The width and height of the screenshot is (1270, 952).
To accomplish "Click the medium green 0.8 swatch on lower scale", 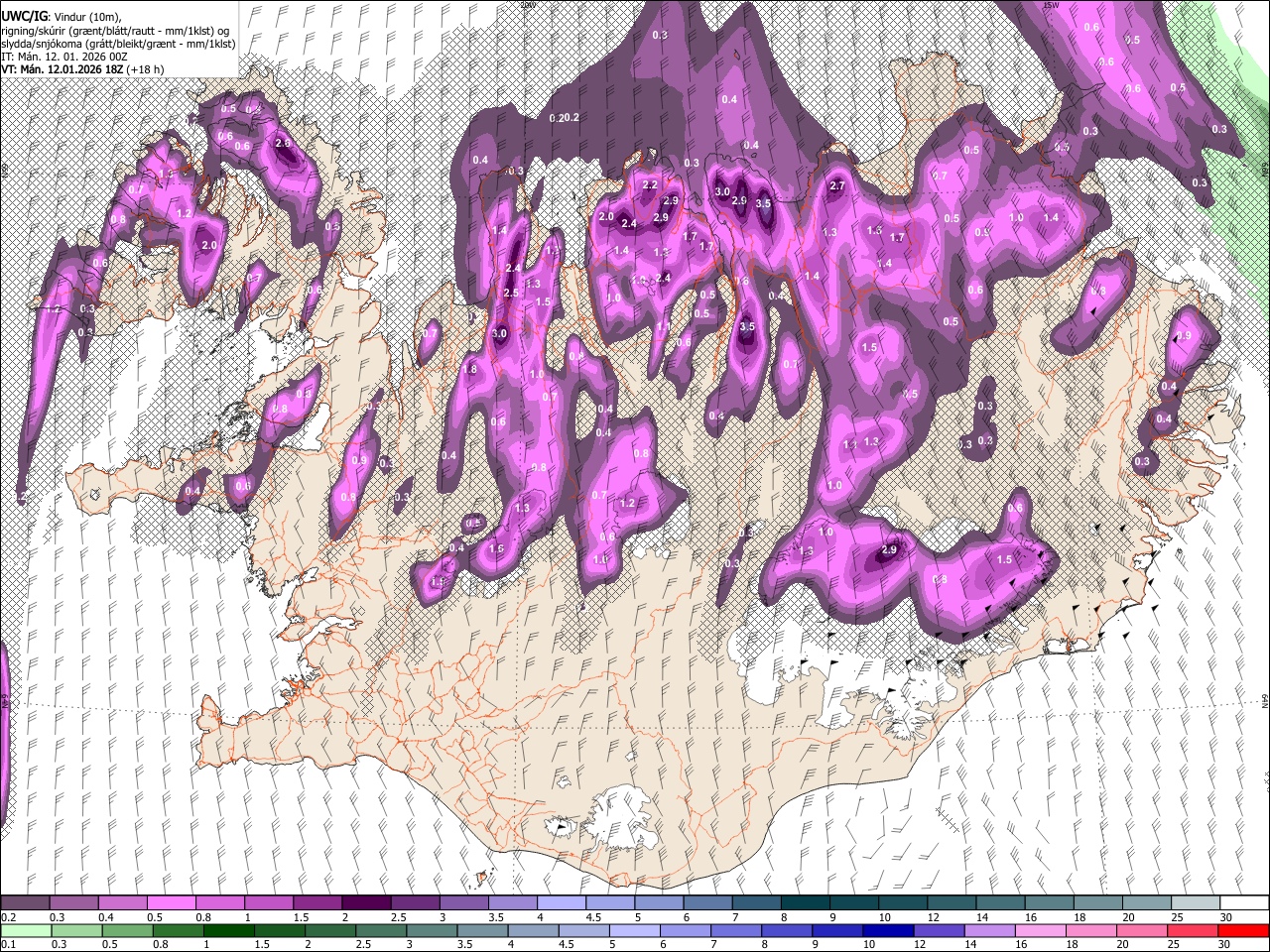I will pyautogui.click(x=178, y=931).
